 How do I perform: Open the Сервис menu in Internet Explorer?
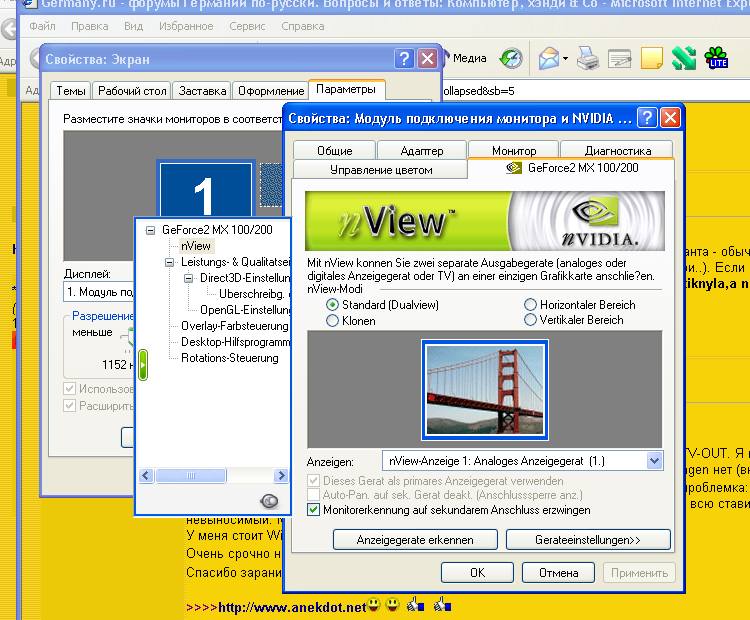tap(247, 26)
